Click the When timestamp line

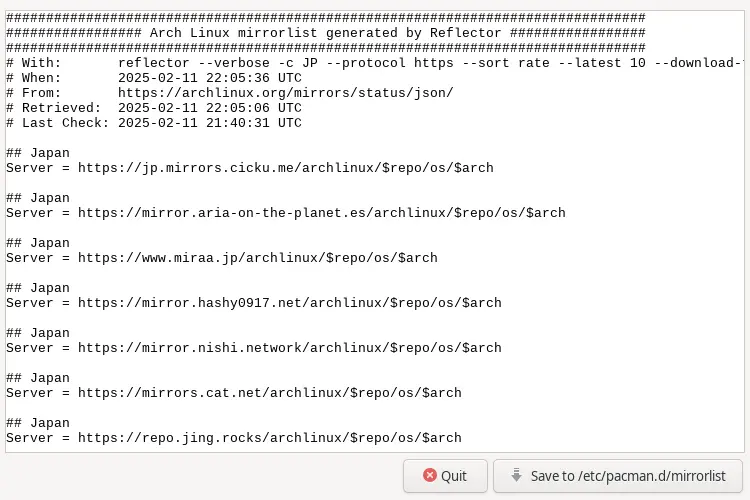click(x=209, y=78)
